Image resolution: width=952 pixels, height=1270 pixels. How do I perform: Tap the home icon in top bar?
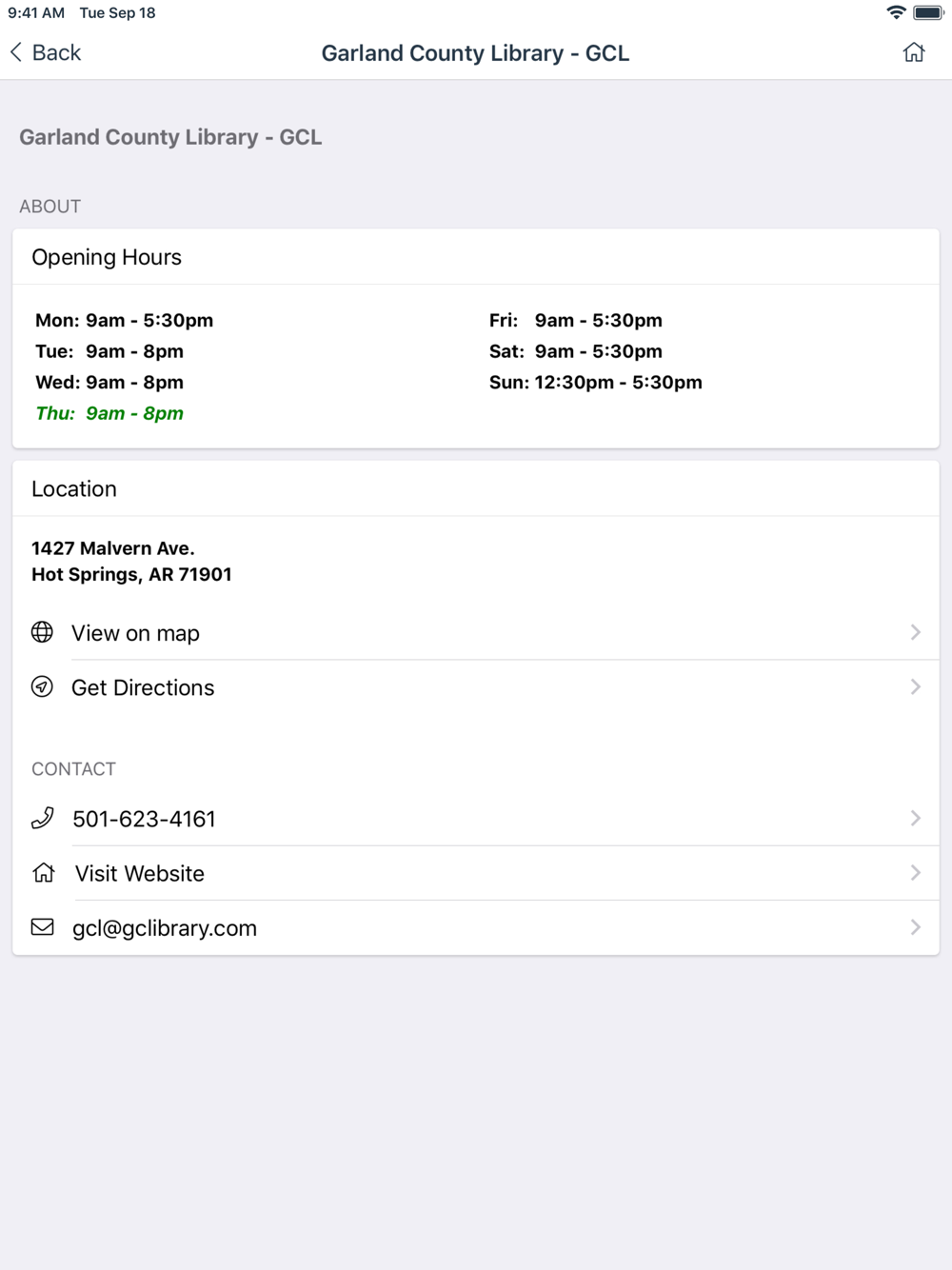point(914,52)
